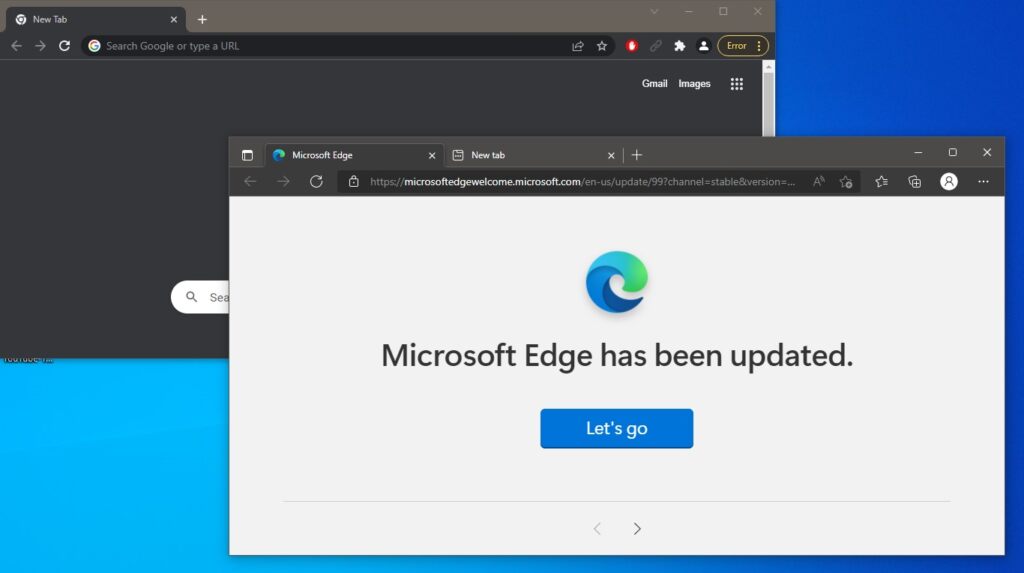Close Chrome New Tab tab
1024x573 pixels.
tap(174, 20)
